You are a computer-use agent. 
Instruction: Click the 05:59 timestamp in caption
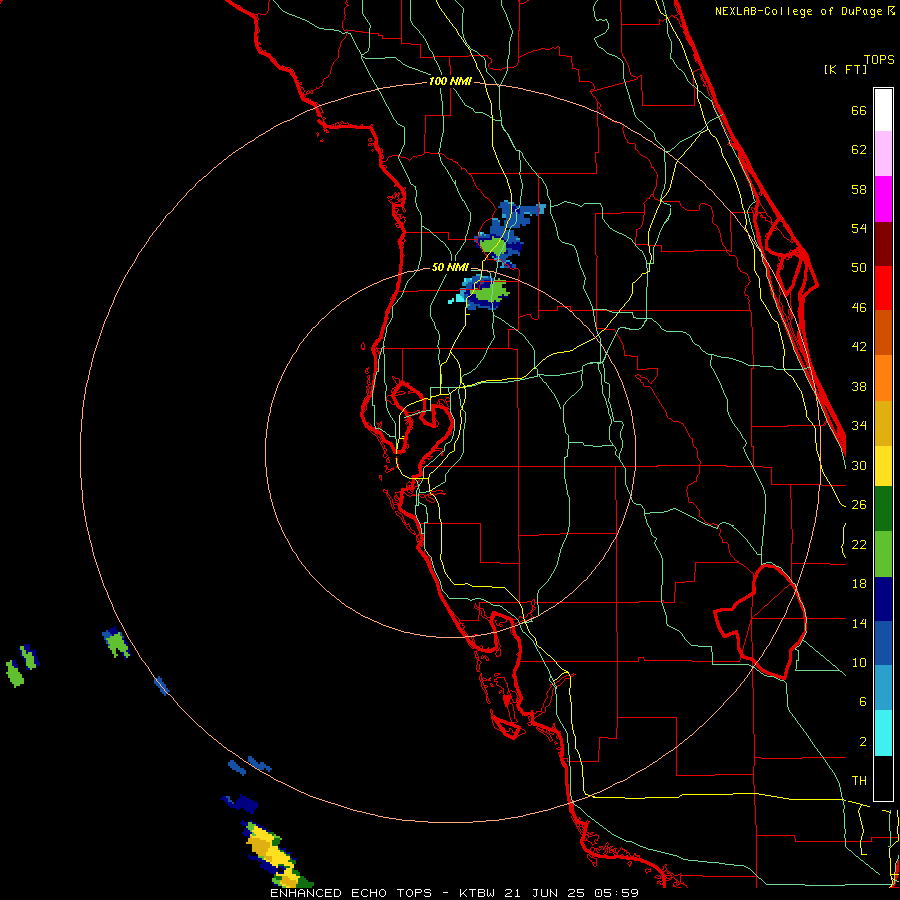616,893
